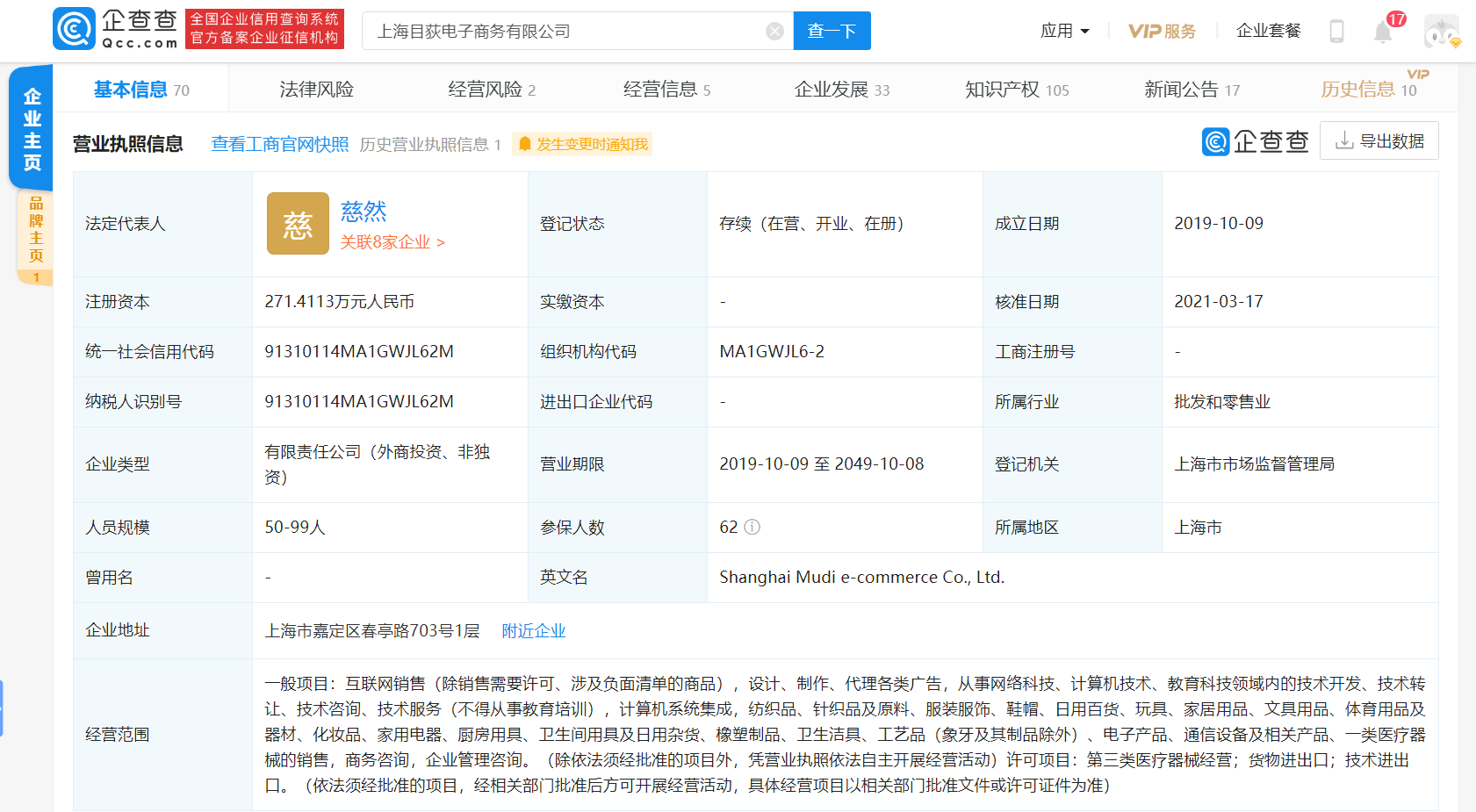The image size is (1476, 812).
Task: Select the 登记机关 value 上海市市场监督管理局
Action: [1255, 463]
